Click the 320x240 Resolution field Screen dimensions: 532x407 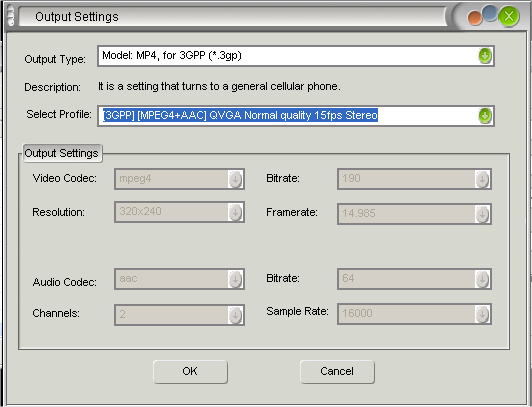pyautogui.click(x=179, y=212)
